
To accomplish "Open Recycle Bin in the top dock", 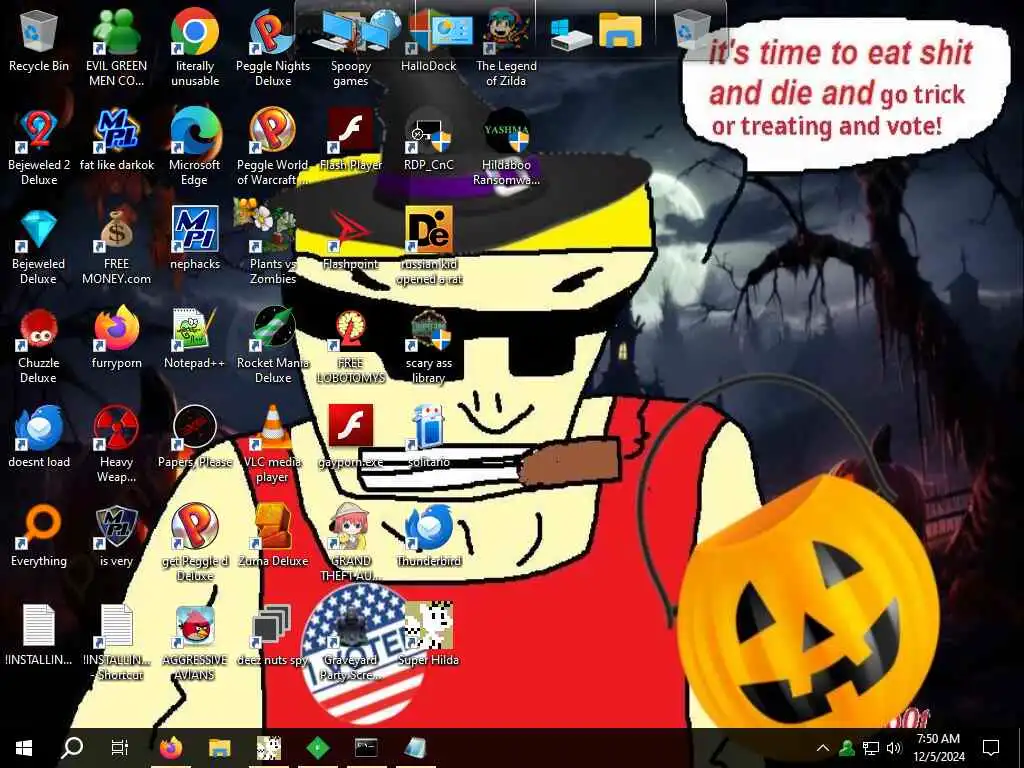I will click(x=692, y=29).
